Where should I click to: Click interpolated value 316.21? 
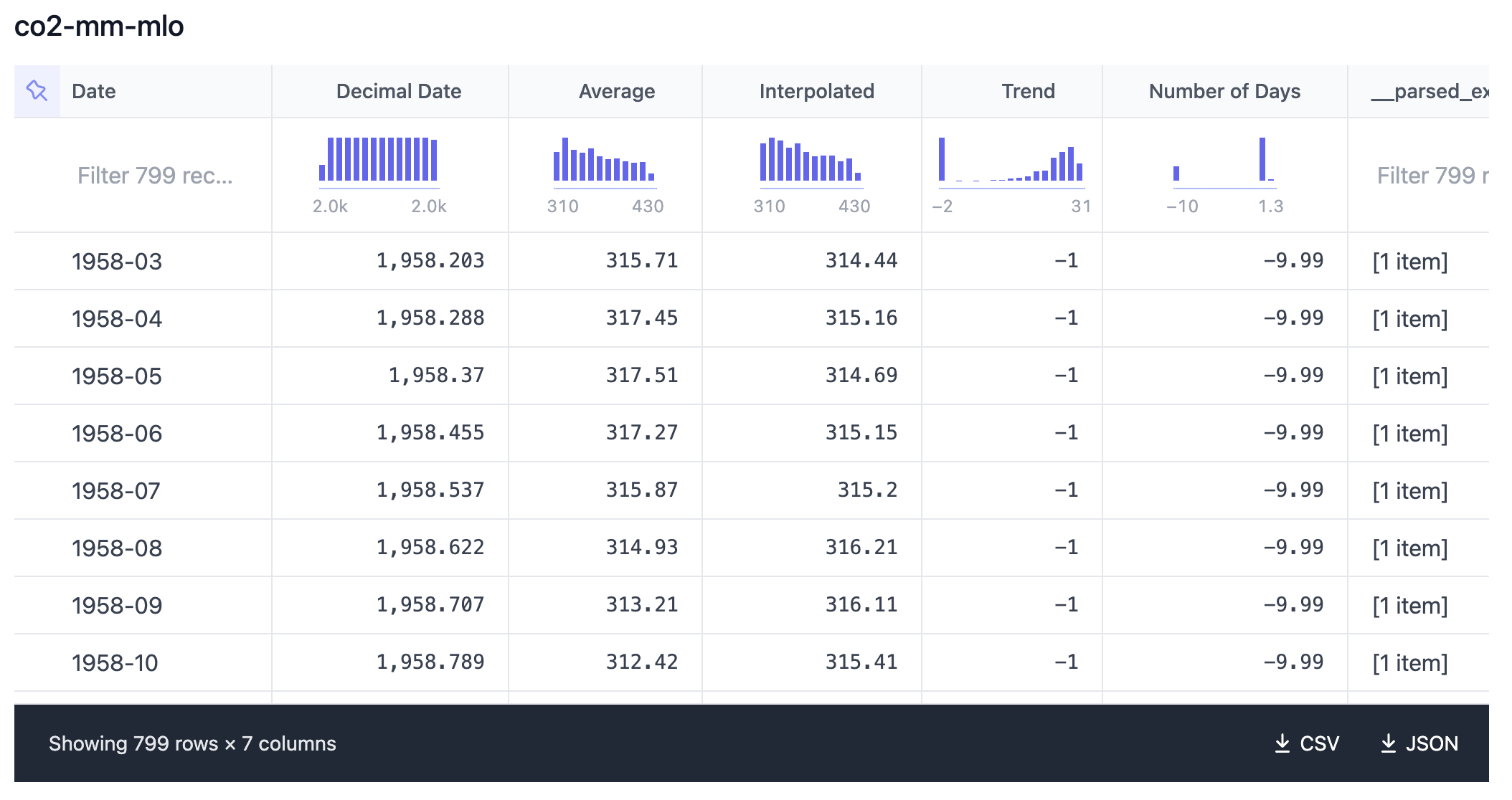[x=861, y=547]
